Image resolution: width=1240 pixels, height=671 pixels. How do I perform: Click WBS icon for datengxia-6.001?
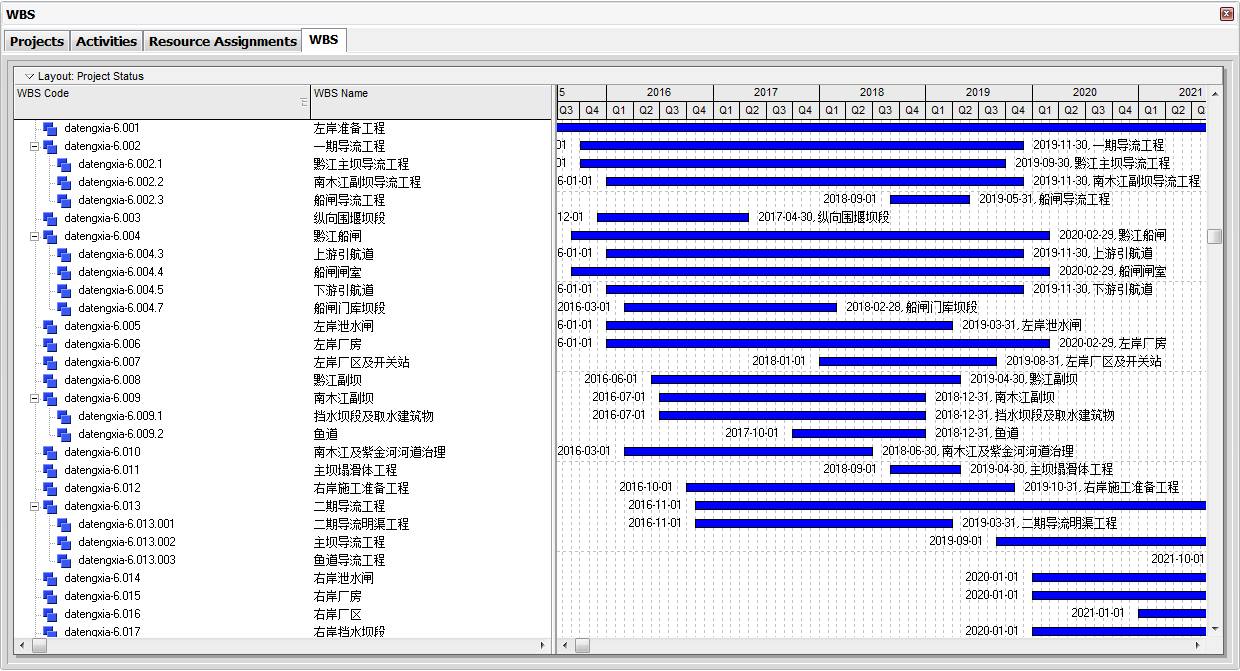pos(50,128)
